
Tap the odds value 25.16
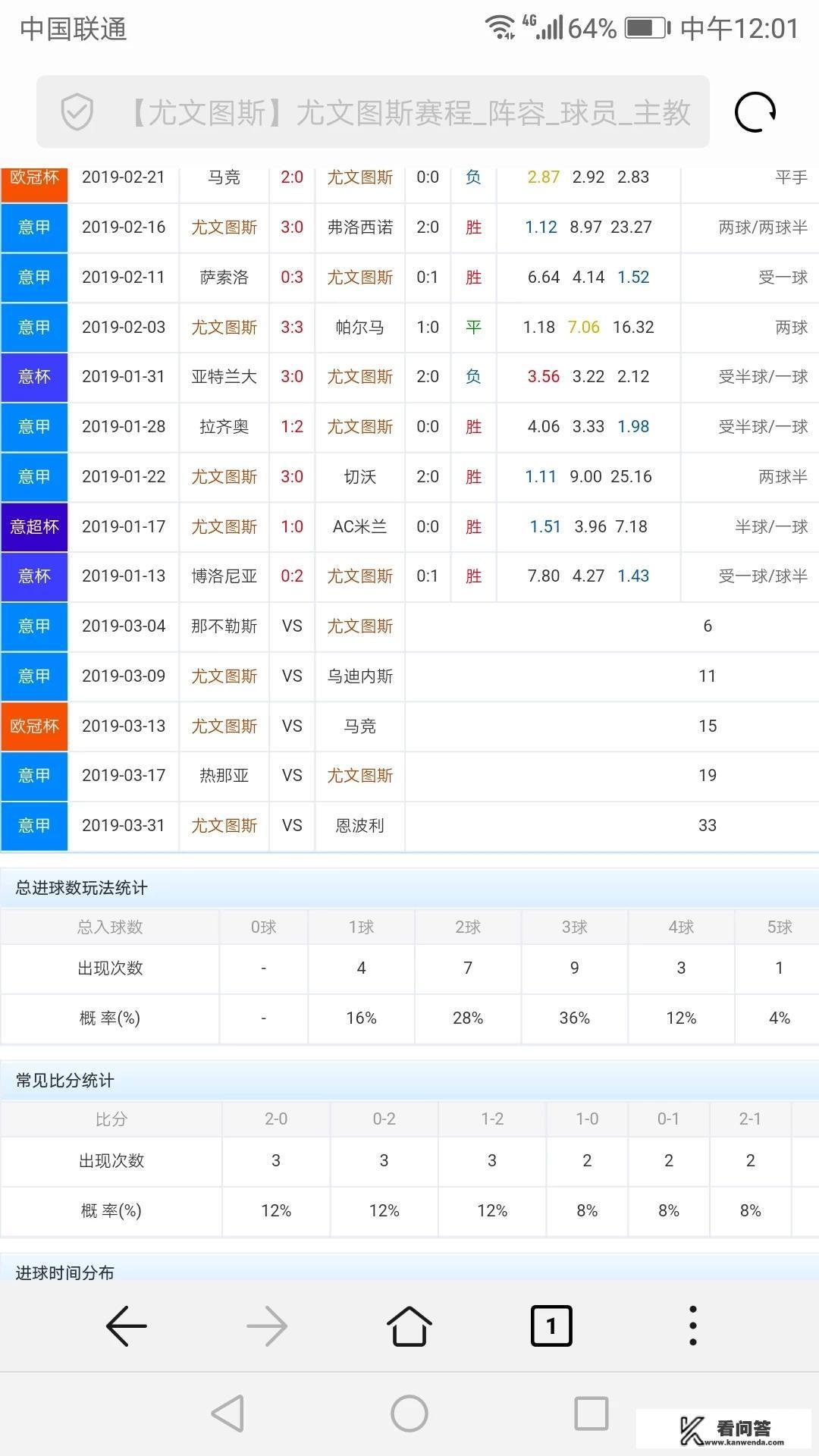point(631,477)
